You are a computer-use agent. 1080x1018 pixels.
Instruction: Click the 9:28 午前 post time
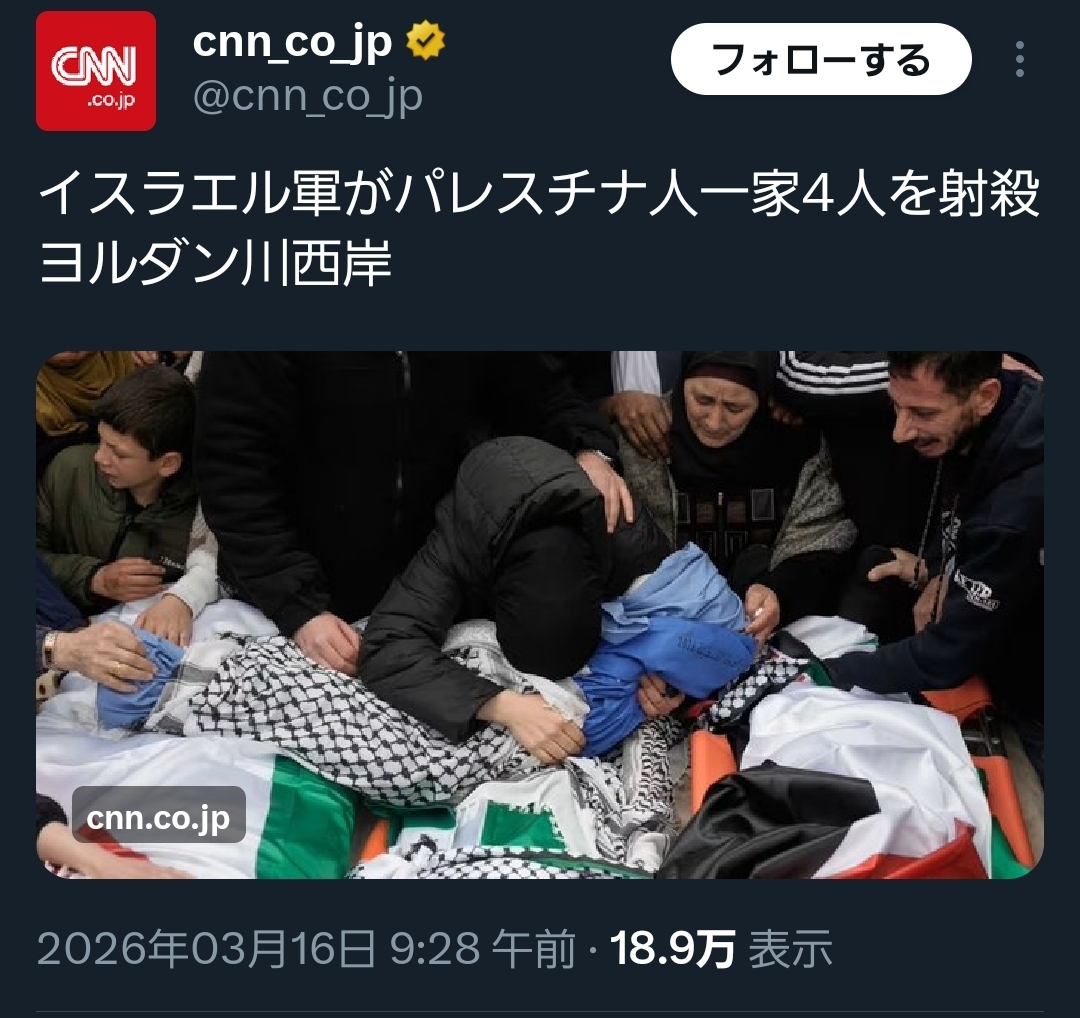(483, 948)
